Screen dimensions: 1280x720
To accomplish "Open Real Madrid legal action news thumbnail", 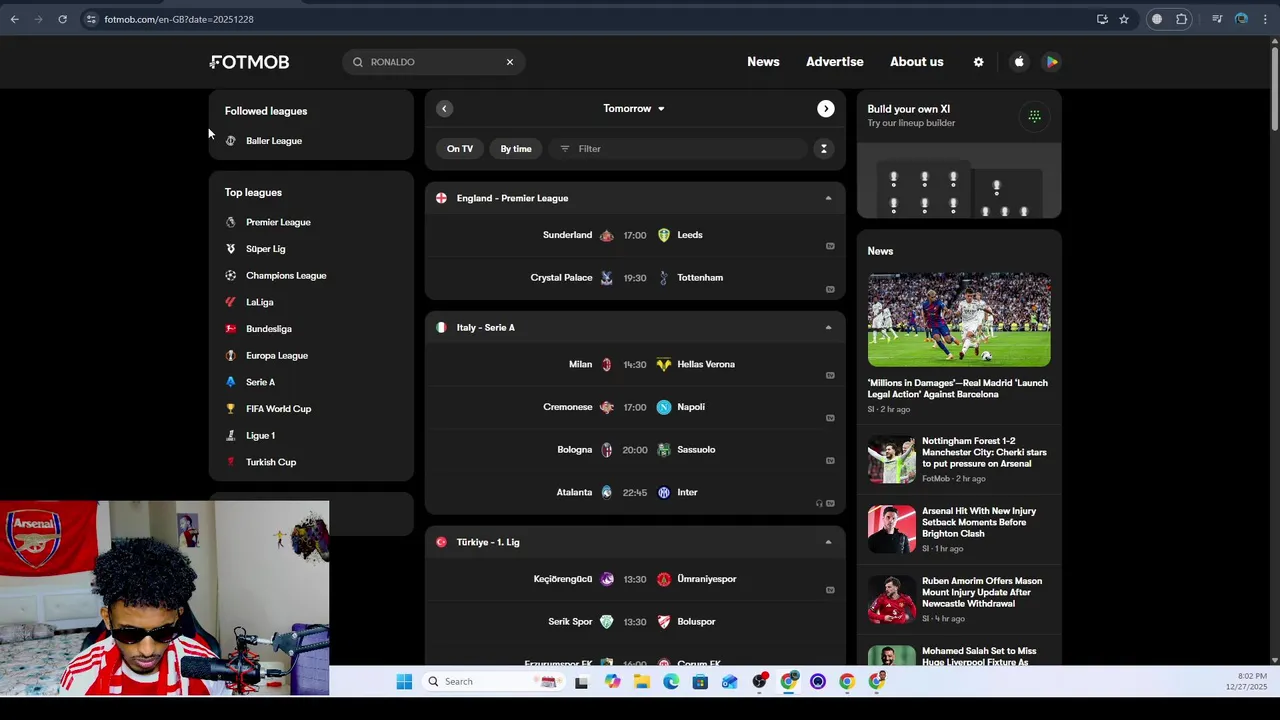I will click(959, 320).
